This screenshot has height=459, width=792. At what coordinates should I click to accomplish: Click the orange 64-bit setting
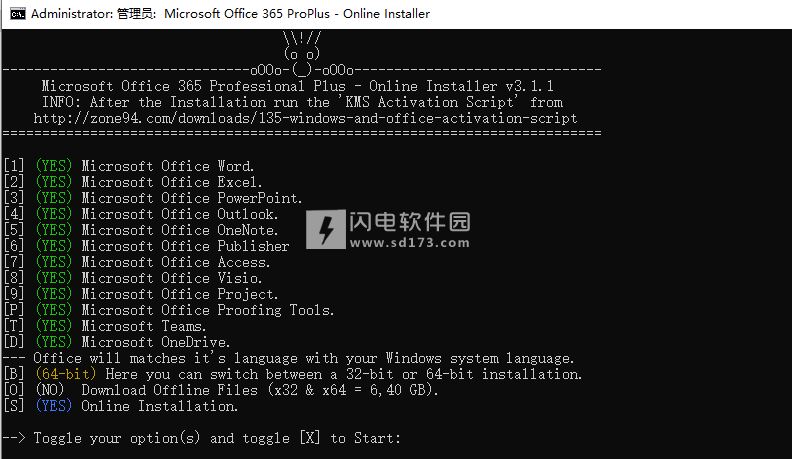click(66, 374)
